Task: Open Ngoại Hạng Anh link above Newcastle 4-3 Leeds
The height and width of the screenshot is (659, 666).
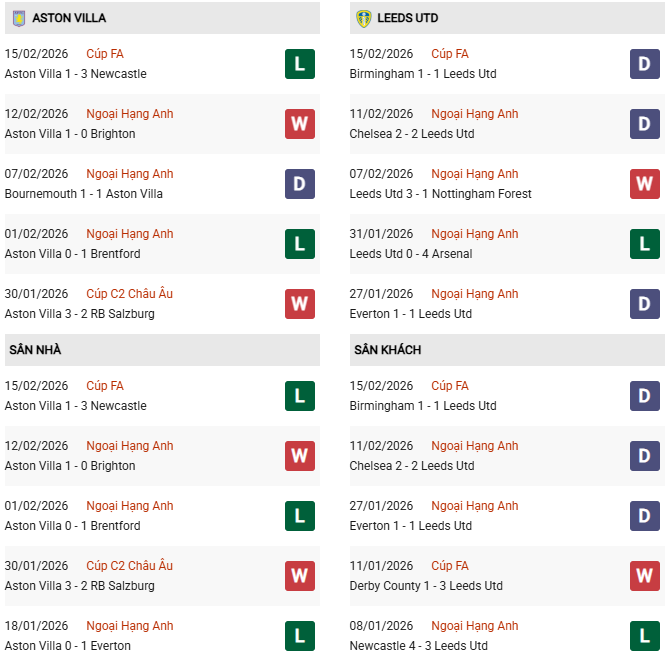Action: pos(475,626)
